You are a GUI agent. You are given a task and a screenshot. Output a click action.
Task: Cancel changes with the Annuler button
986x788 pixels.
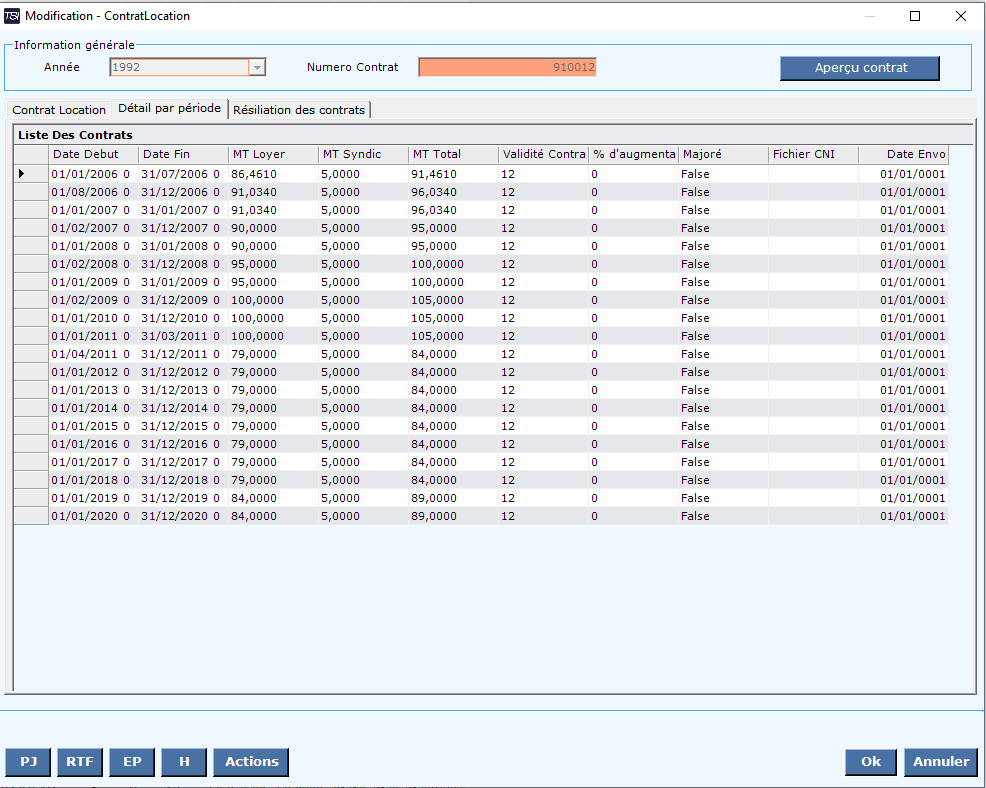tap(941, 762)
